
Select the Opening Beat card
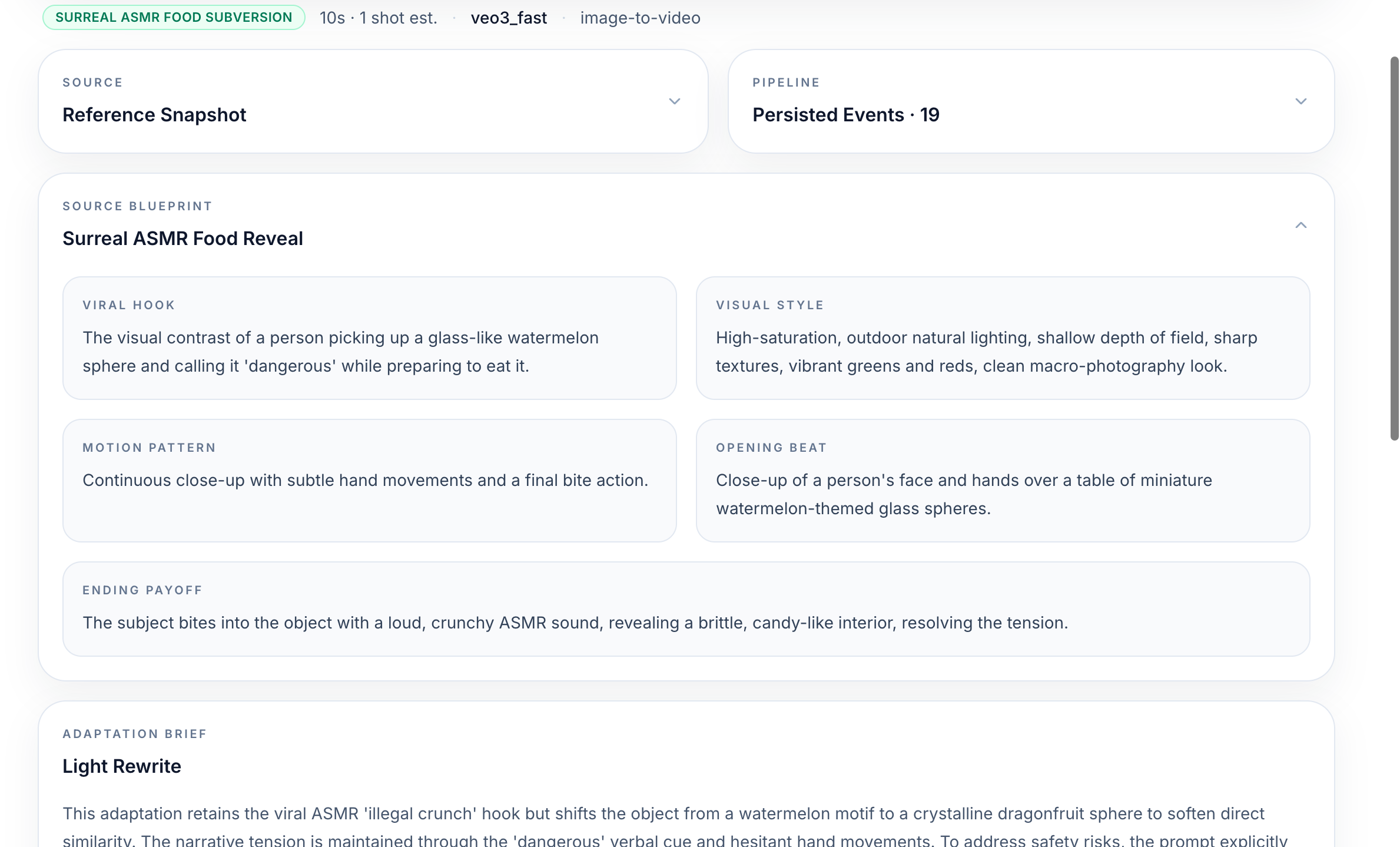(x=1004, y=481)
